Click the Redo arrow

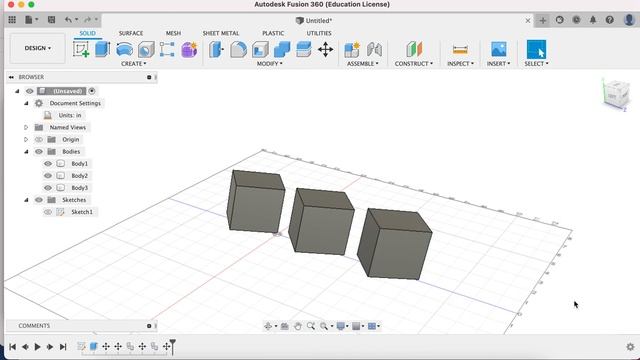[87, 20]
